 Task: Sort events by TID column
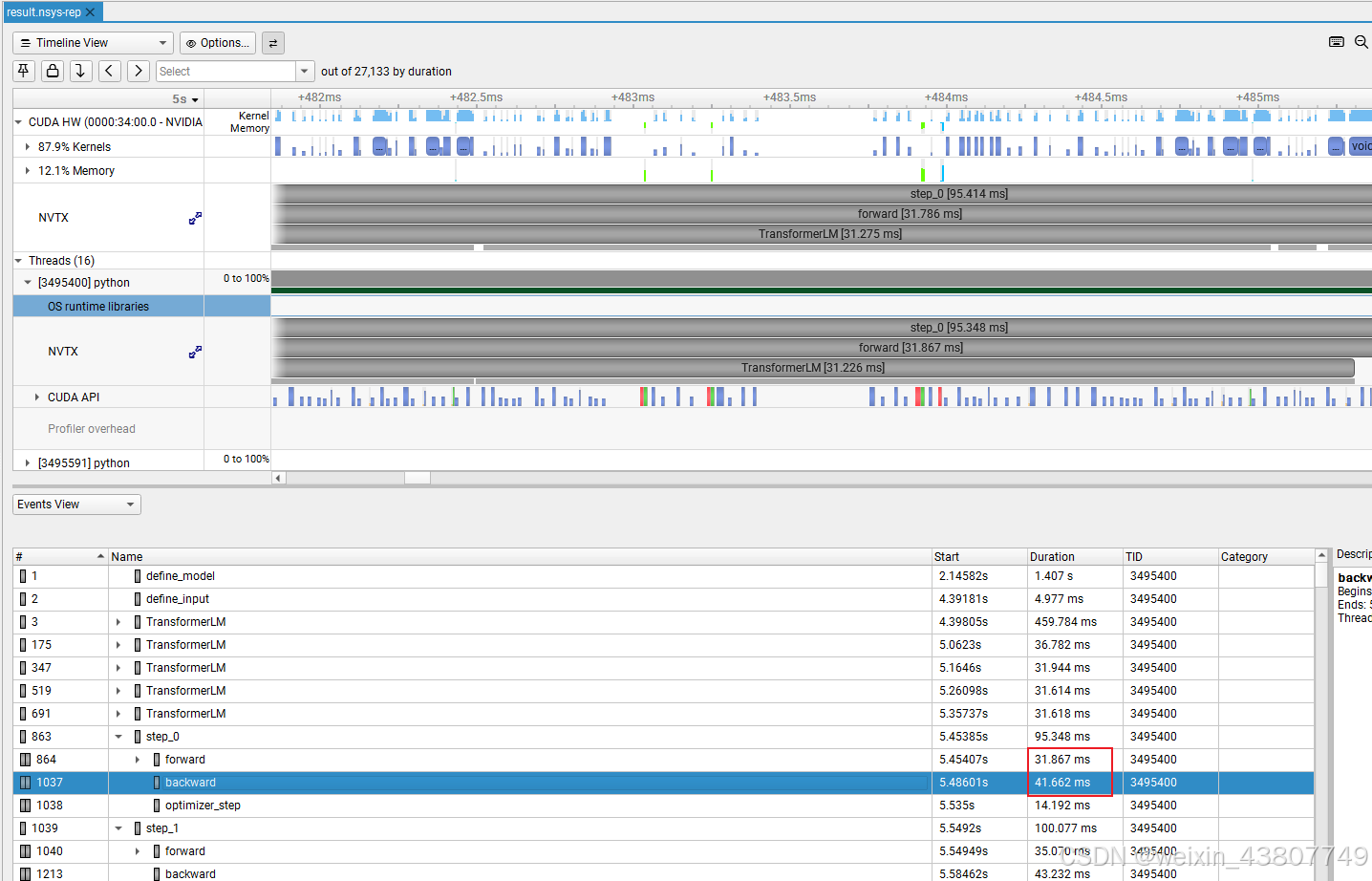coord(1170,557)
